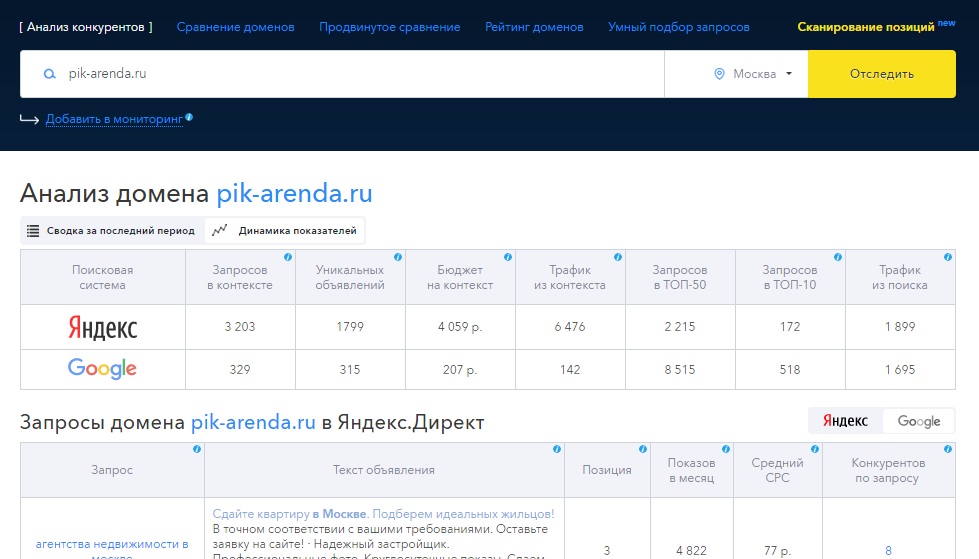979x559 pixels.
Task: Click Yandex Уникальных объявлений value 1799
Action: coord(350,327)
